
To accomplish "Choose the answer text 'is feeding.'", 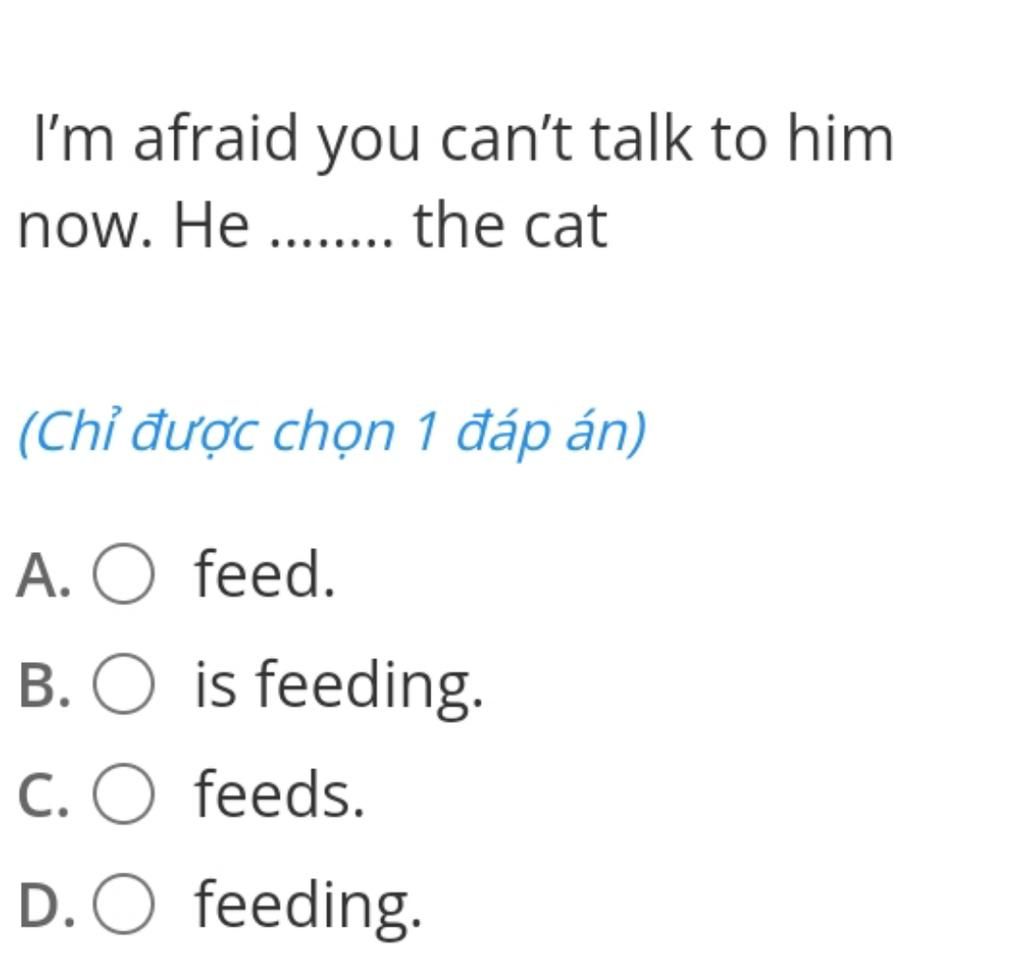I will [x=340, y=686].
